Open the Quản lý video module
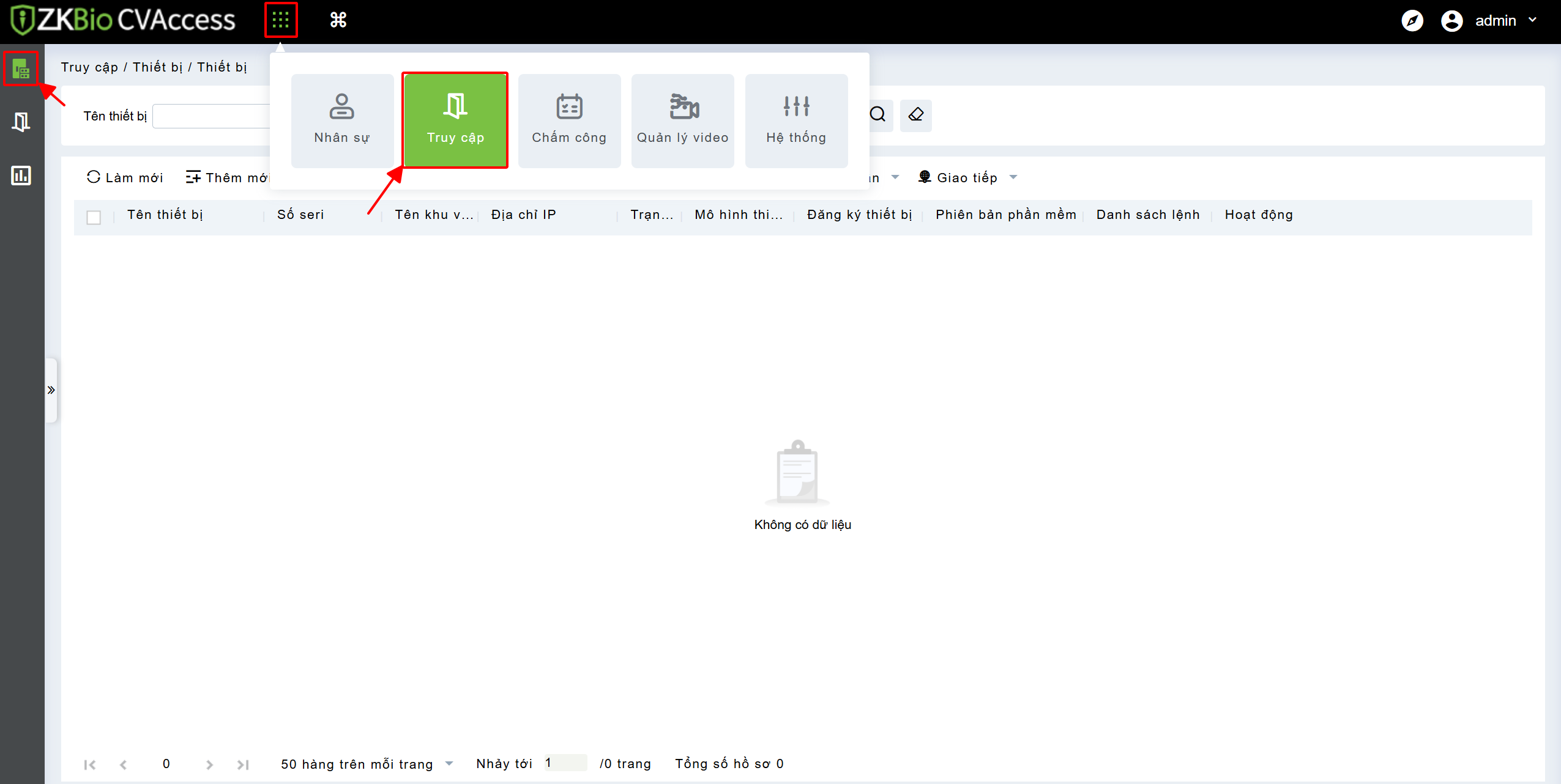Viewport: 1561px width, 784px height. pyautogui.click(x=682, y=120)
